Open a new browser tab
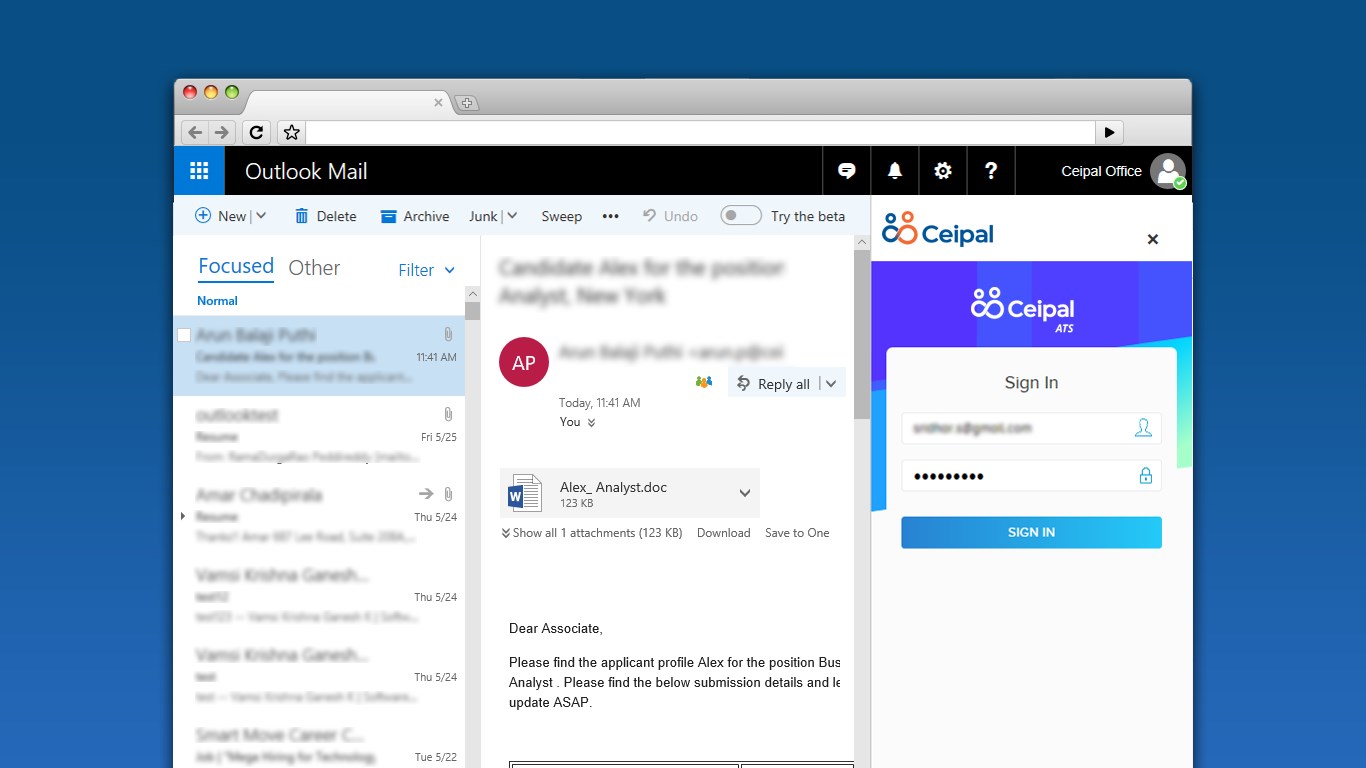Viewport: 1366px width, 768px height. 466,103
